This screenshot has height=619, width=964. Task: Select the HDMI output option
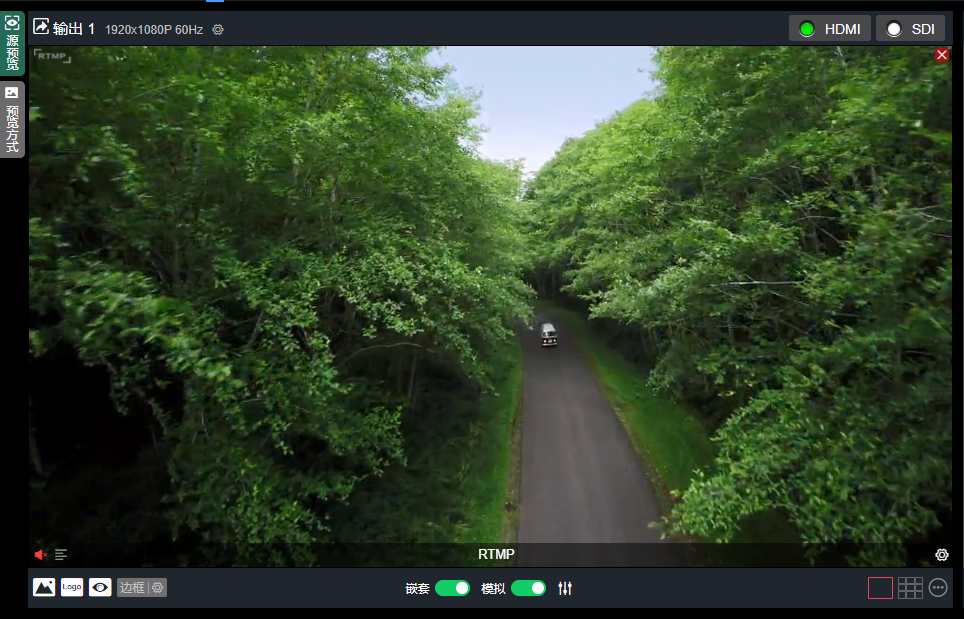(829, 29)
